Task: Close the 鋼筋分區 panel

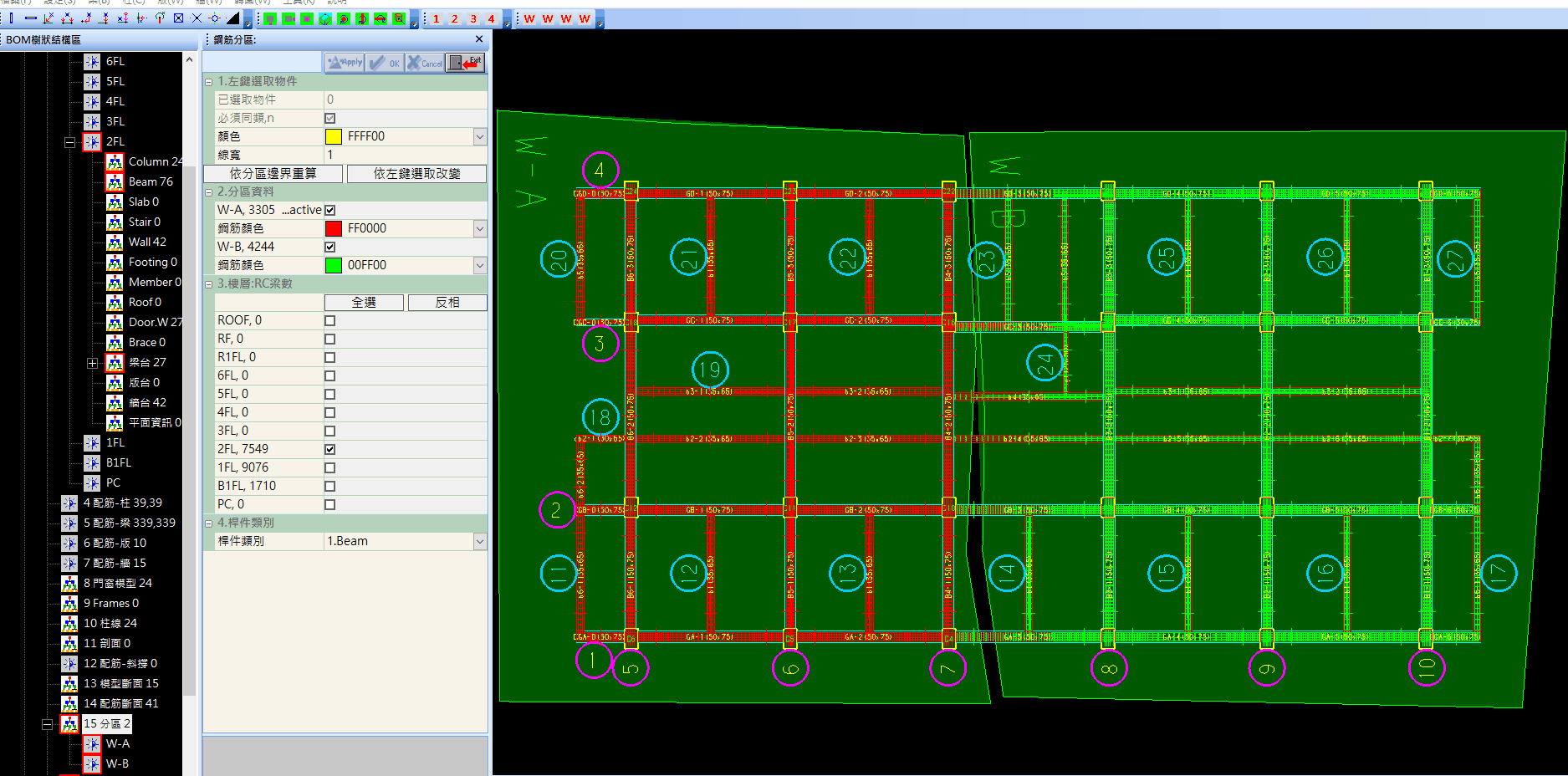Action: pos(479,39)
